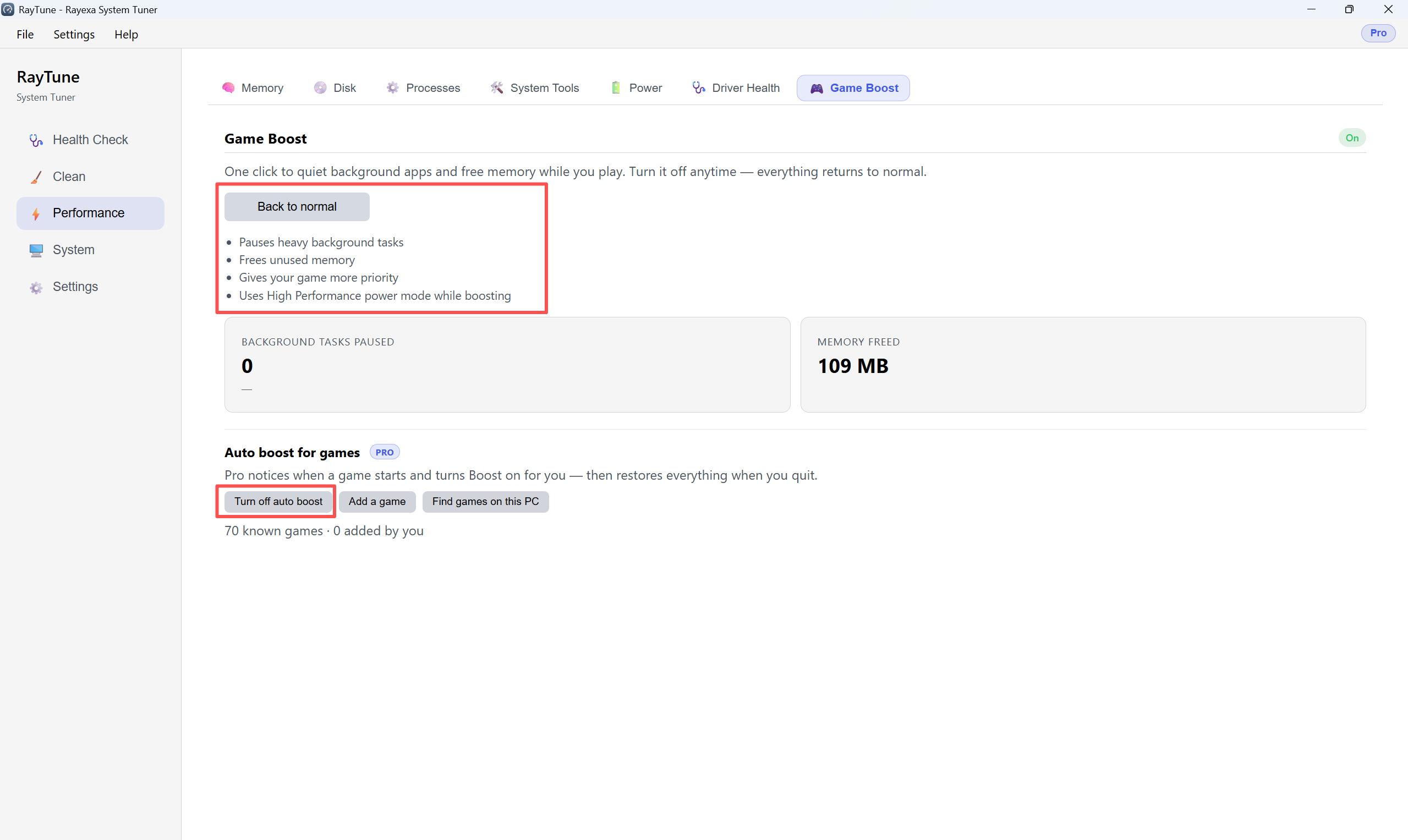Switch to the Memory tab
The image size is (1408, 840).
pos(253,87)
